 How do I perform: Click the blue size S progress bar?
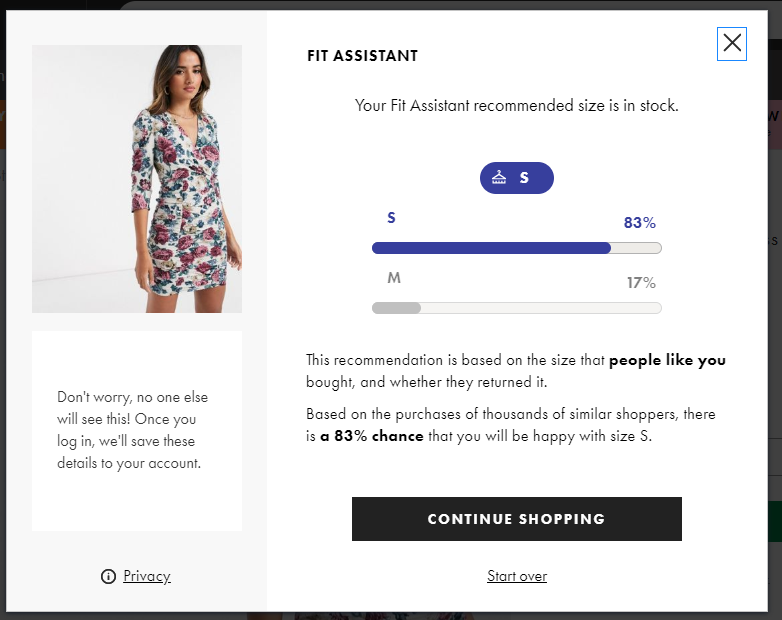click(491, 248)
